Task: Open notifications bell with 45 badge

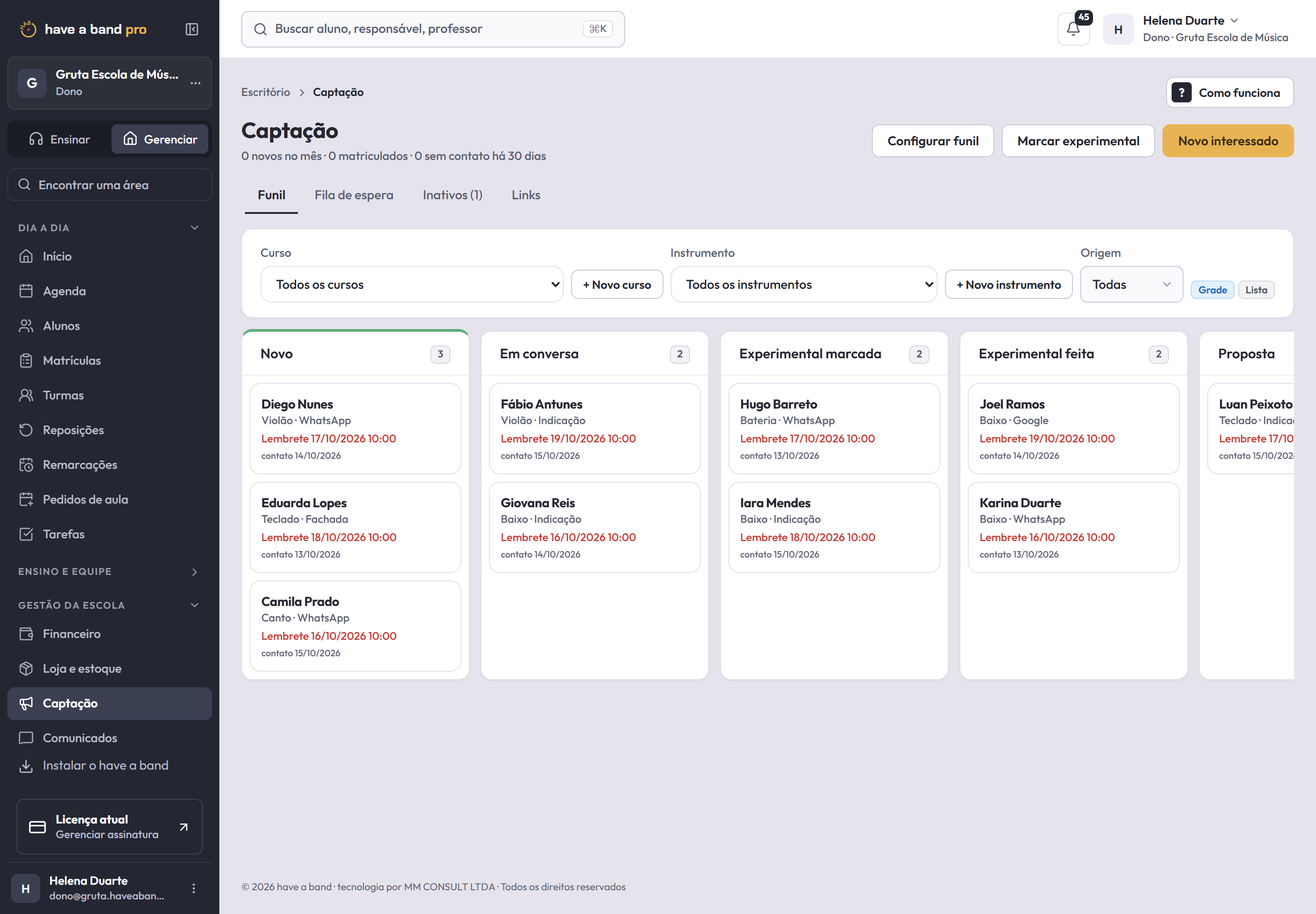Action: pos(1074,29)
